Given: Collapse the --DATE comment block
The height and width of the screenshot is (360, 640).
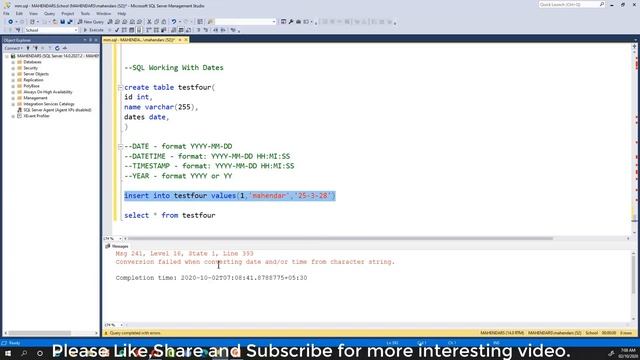Looking at the screenshot, I should [x=120, y=146].
